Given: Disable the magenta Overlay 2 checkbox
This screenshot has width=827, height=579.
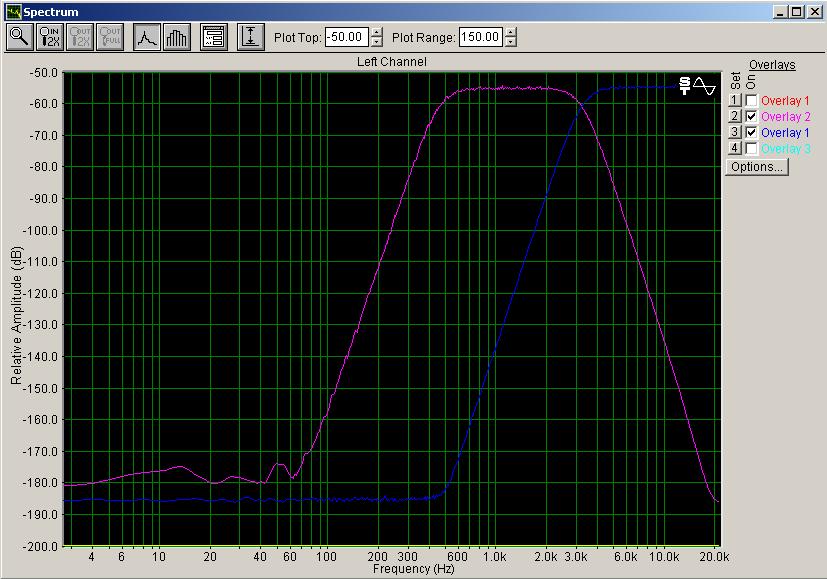Looking at the screenshot, I should click(752, 116).
